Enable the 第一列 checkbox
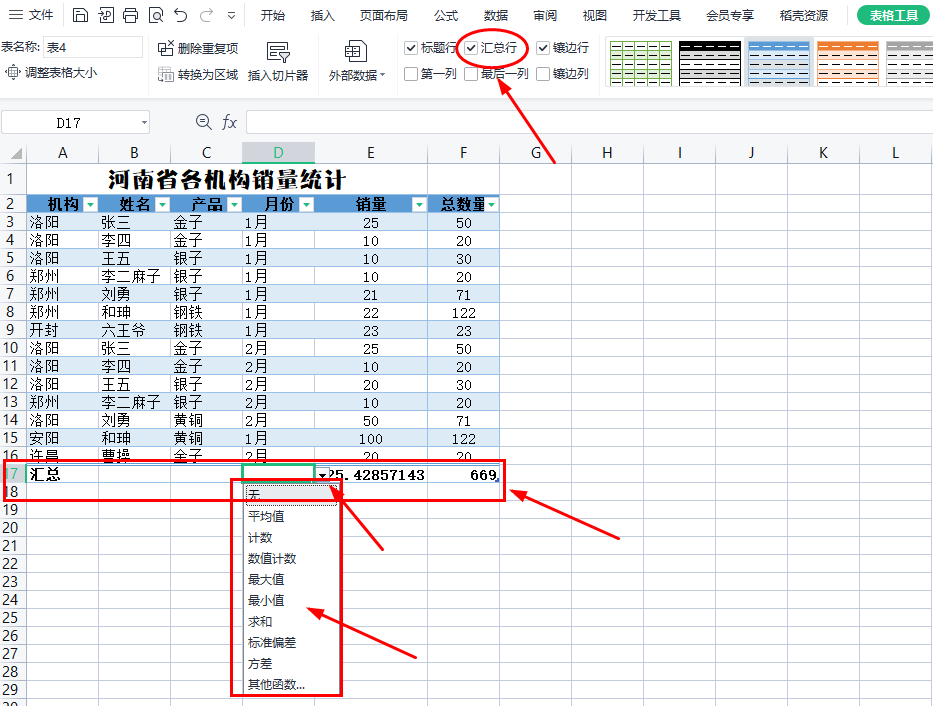 [x=411, y=74]
